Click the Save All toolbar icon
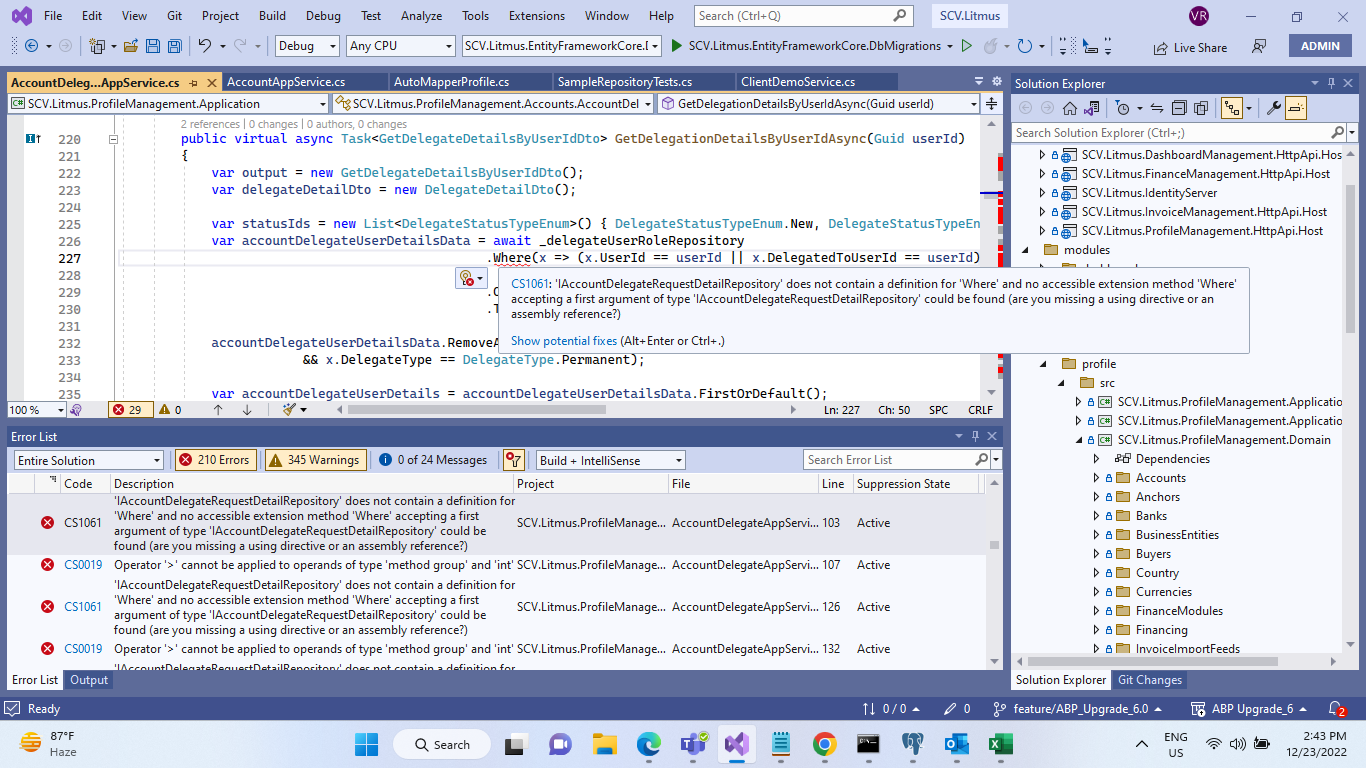 pos(174,46)
